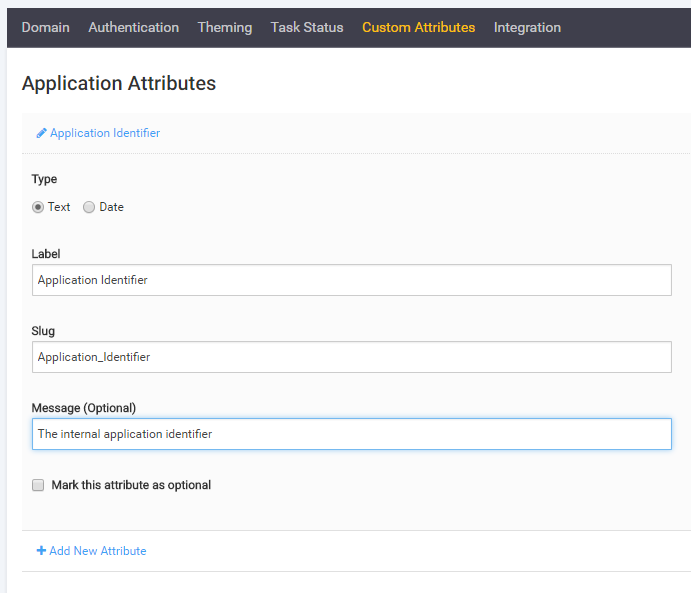Click the Application Identifier header link
691x593 pixels.
point(105,133)
